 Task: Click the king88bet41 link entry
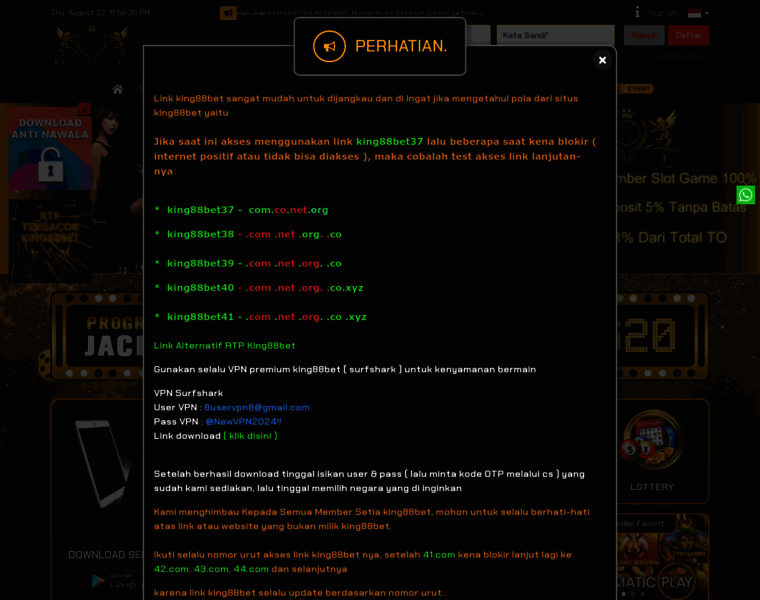267,316
